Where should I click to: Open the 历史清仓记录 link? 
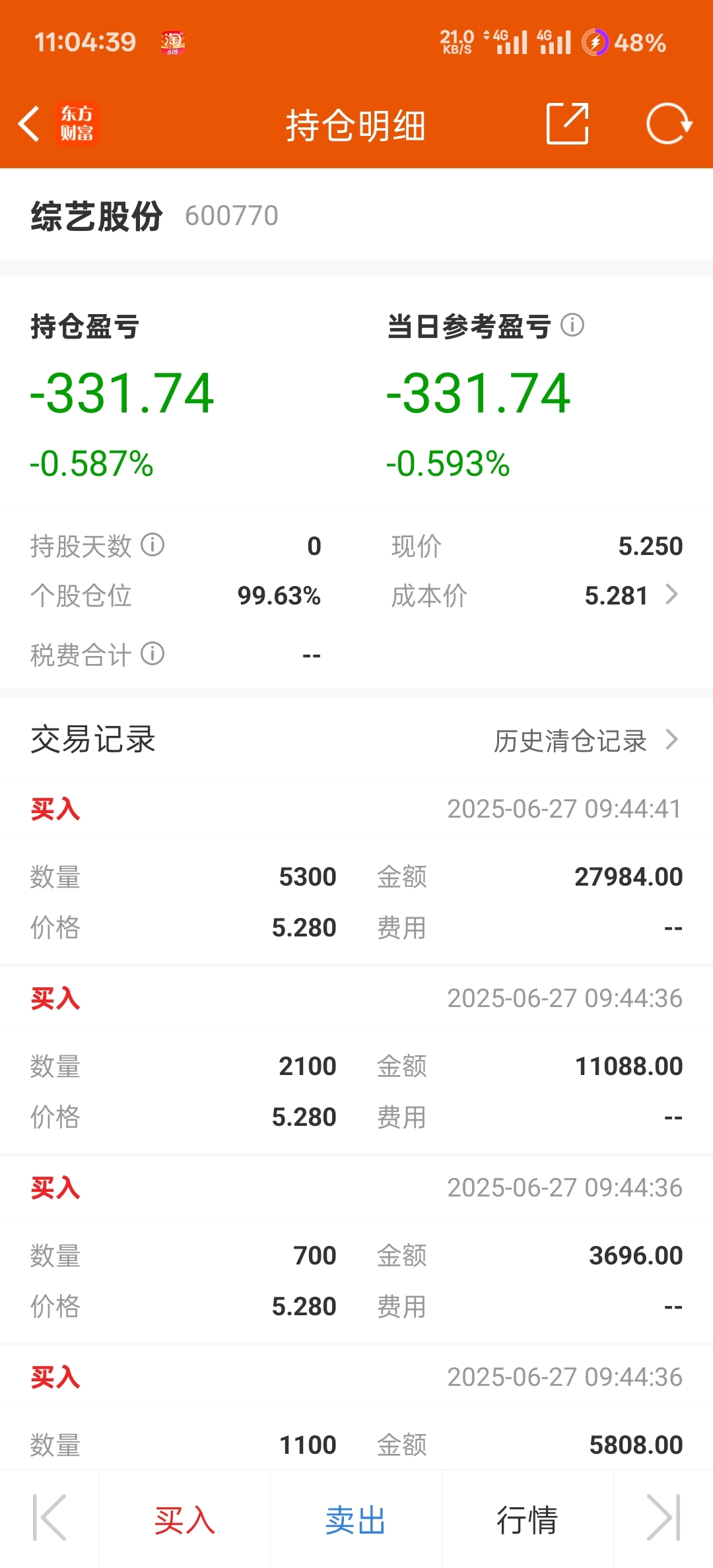pyautogui.click(x=570, y=740)
